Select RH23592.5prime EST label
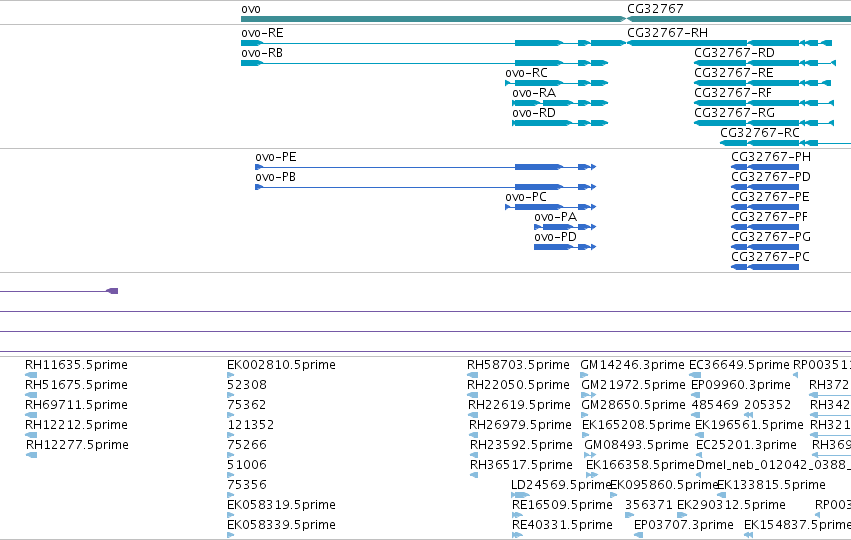Image resolution: width=851 pixels, height=540 pixels. (521, 446)
